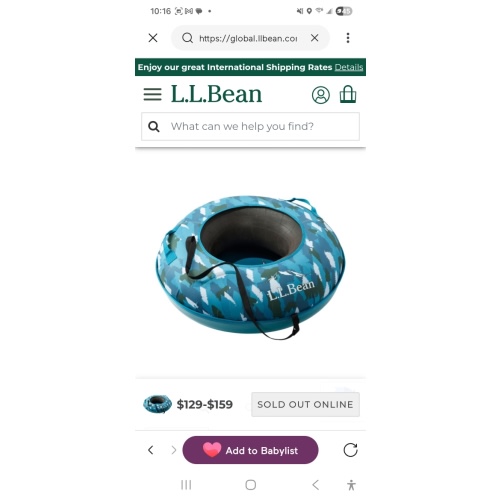Open the international shipping Details link
The image size is (500, 500).
[x=349, y=67]
